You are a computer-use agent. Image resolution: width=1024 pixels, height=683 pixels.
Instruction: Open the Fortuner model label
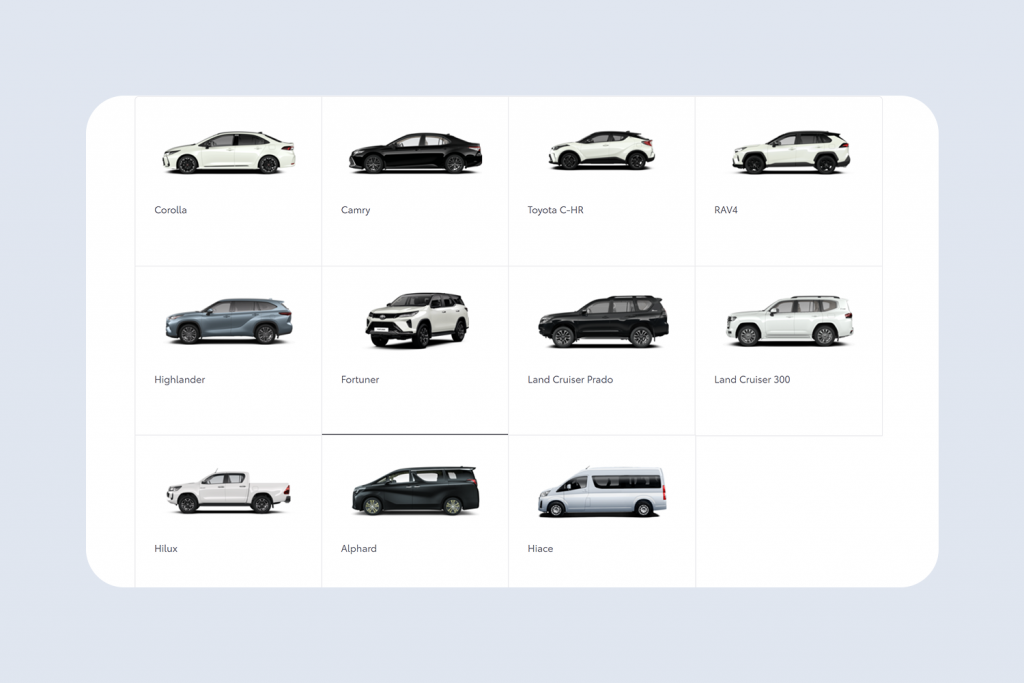coord(360,379)
